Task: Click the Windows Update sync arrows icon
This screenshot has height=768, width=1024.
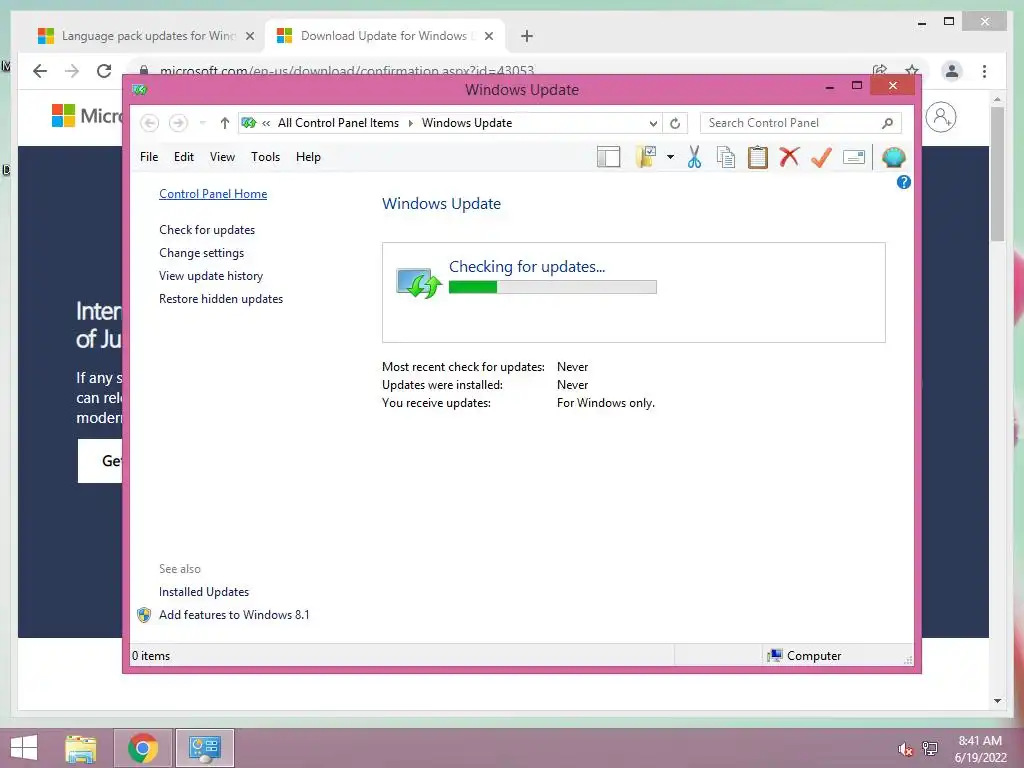Action: pyautogui.click(x=419, y=283)
